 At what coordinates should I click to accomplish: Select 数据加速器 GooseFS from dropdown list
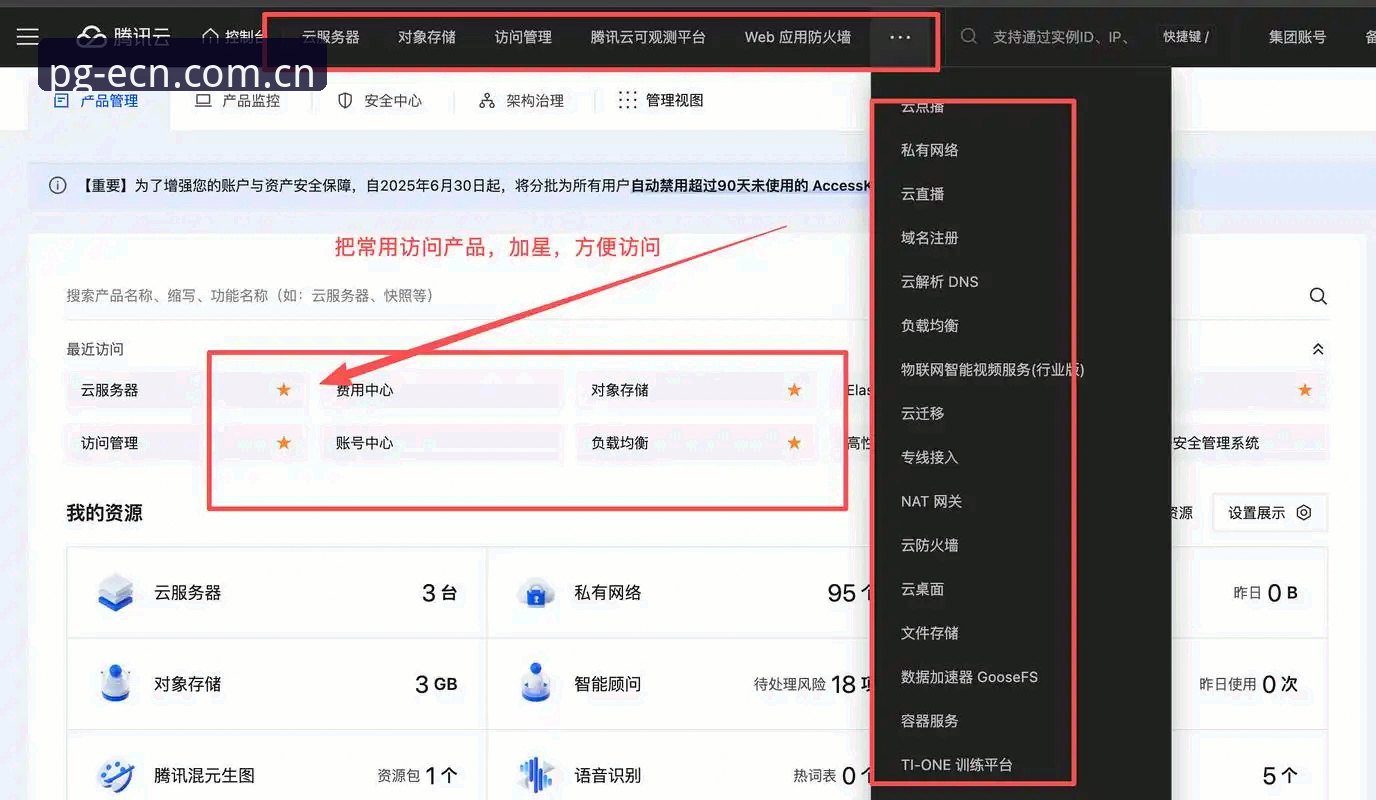click(x=970, y=677)
